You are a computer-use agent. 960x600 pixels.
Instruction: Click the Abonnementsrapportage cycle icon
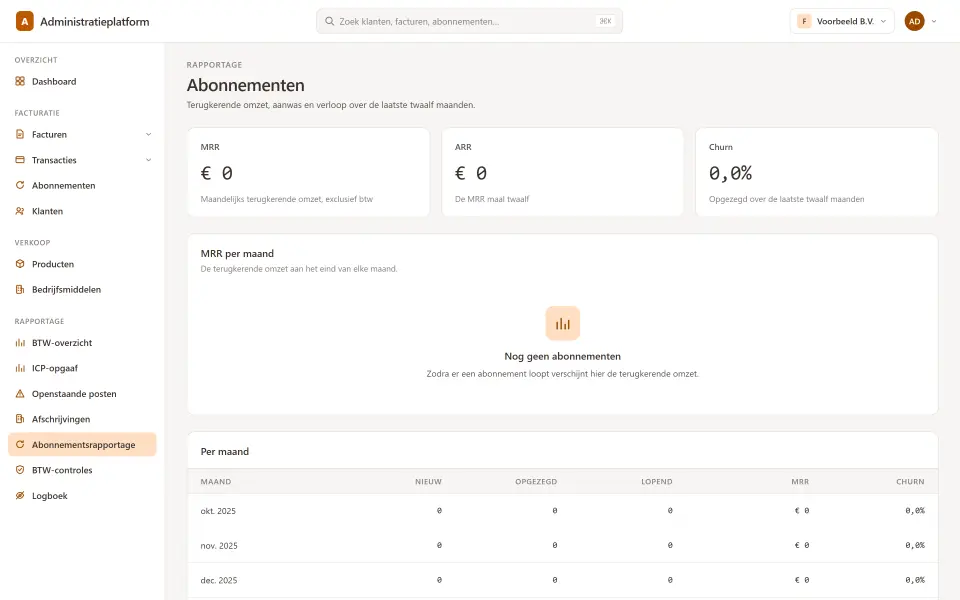(20, 444)
